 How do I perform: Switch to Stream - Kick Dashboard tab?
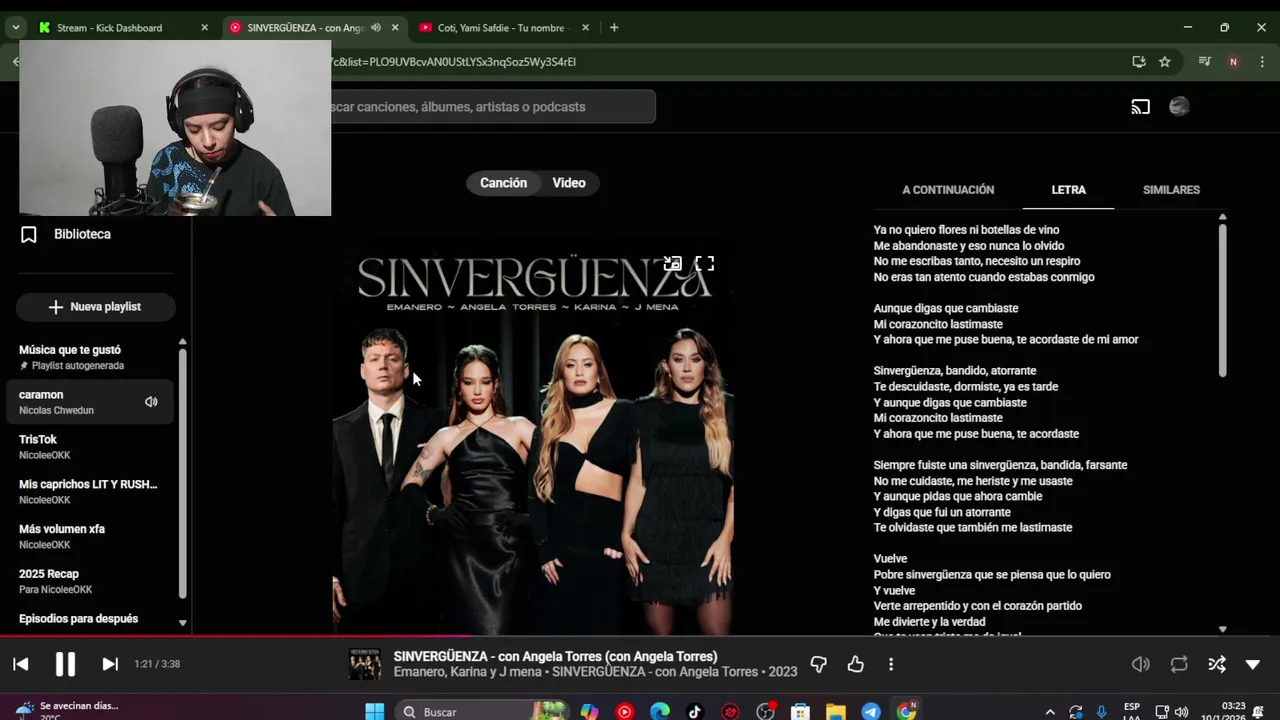109,28
